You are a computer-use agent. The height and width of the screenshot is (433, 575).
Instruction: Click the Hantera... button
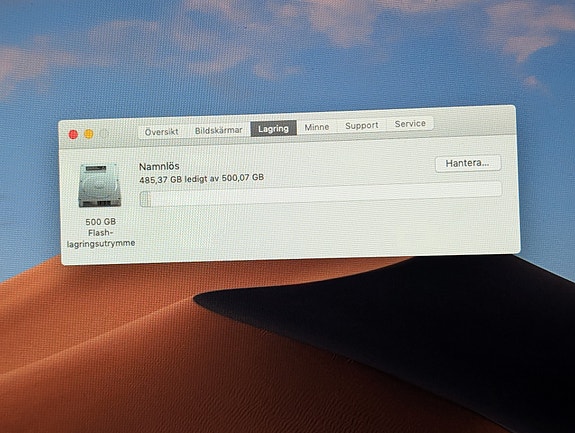[x=468, y=163]
